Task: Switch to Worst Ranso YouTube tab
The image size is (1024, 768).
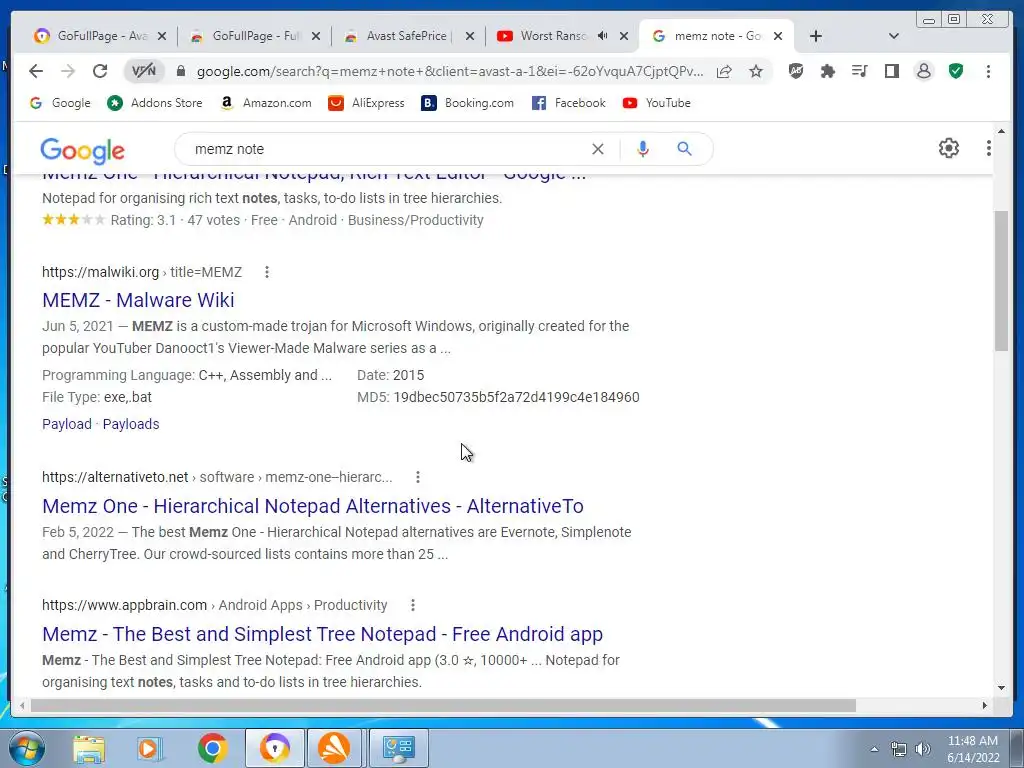Action: tap(552, 36)
